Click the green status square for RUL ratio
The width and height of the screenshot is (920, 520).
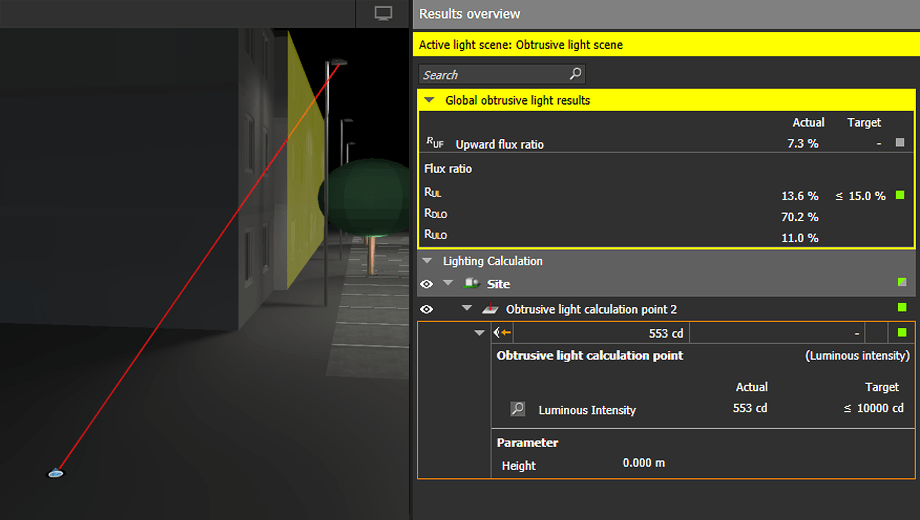(x=900, y=195)
